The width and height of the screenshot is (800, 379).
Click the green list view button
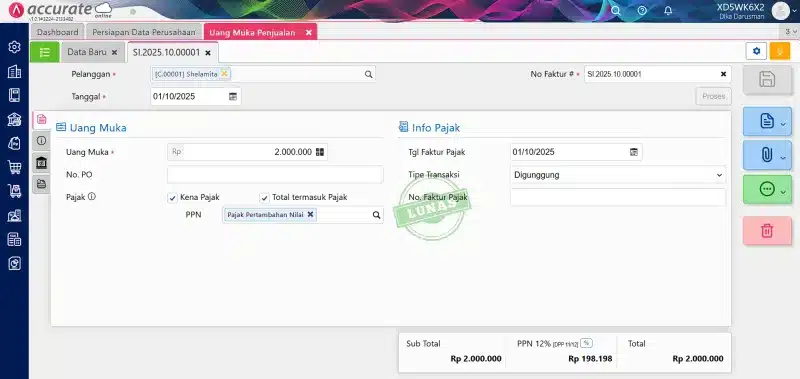45,52
